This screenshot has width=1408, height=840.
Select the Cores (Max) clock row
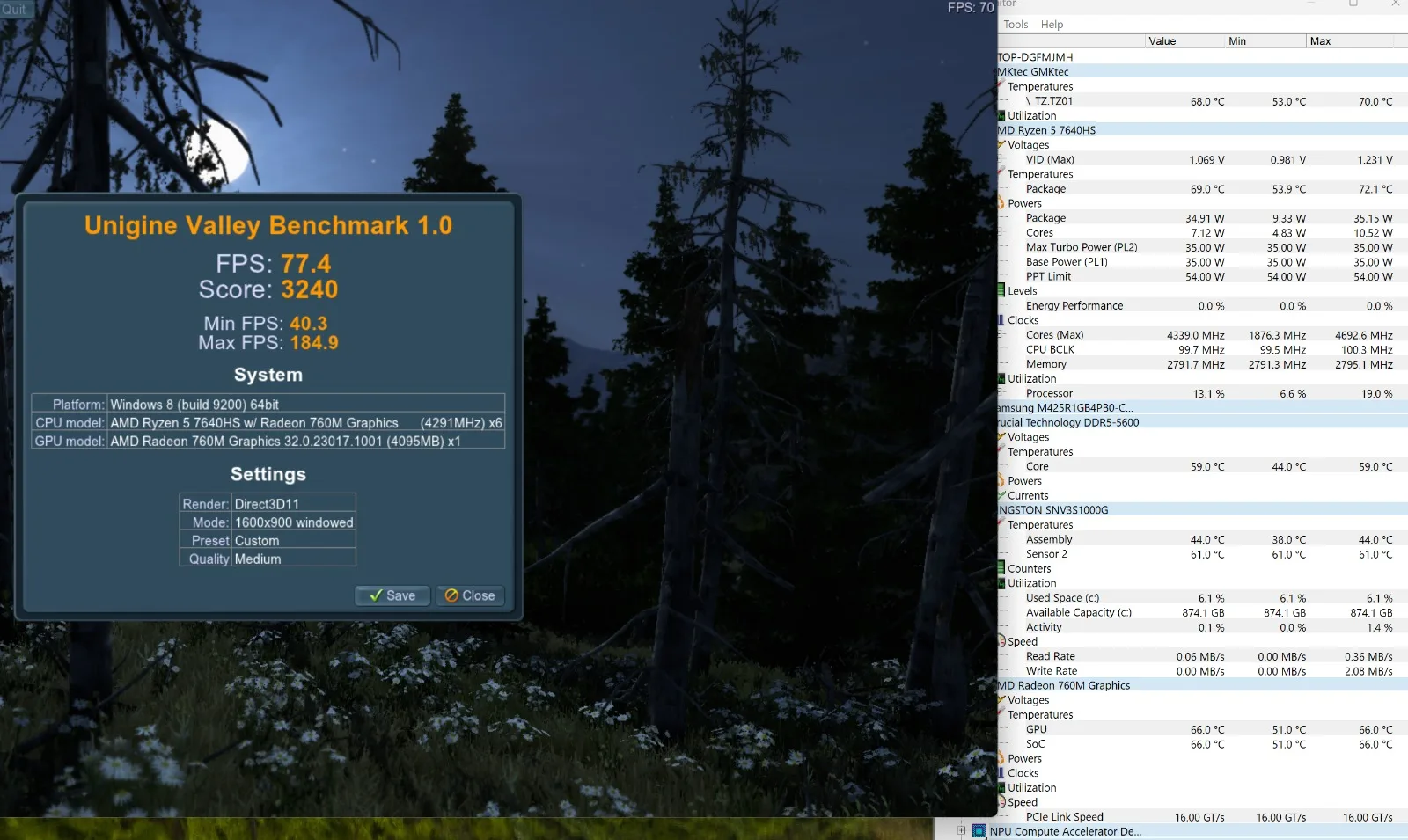coord(1202,335)
